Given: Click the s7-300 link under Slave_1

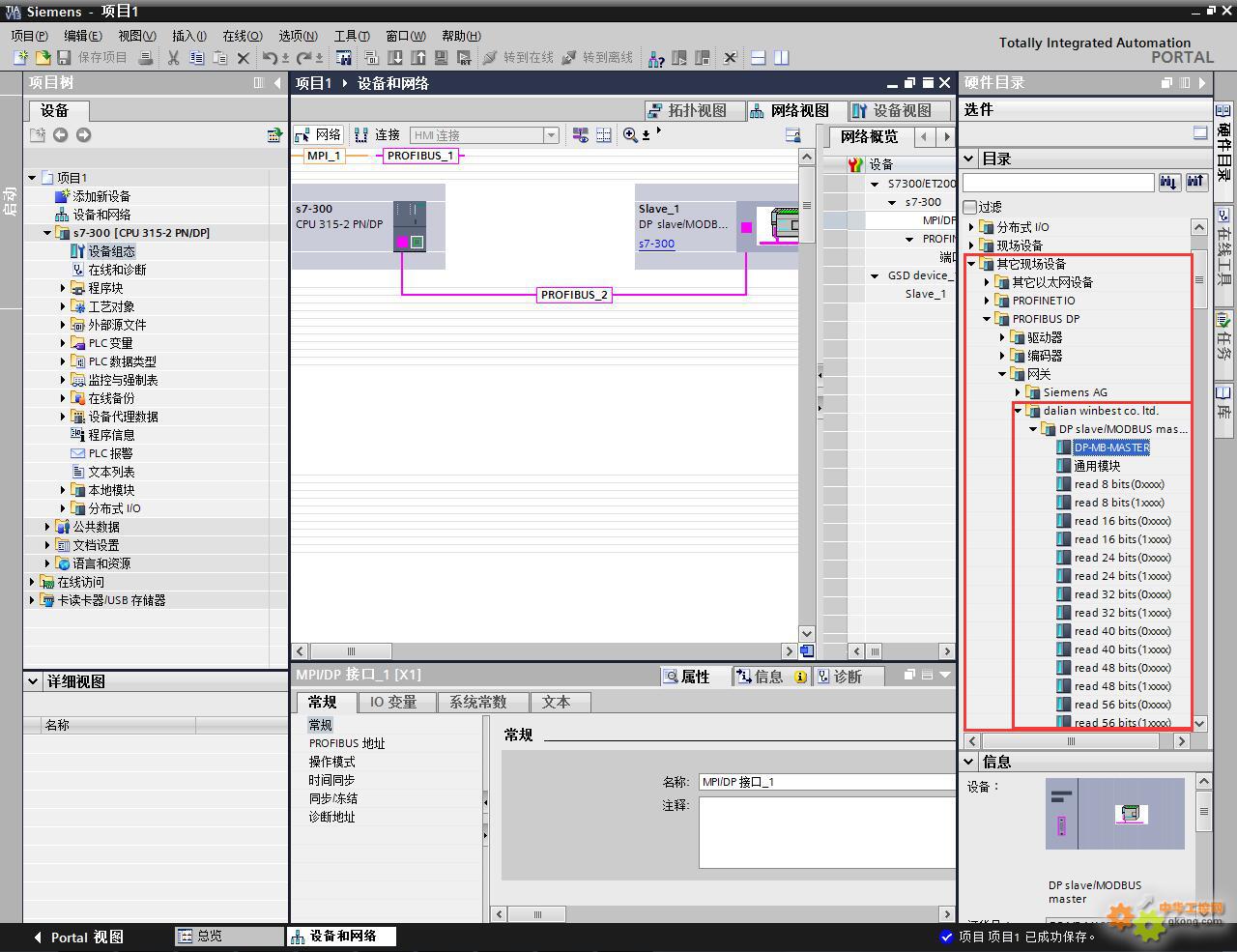Looking at the screenshot, I should coord(656,244).
